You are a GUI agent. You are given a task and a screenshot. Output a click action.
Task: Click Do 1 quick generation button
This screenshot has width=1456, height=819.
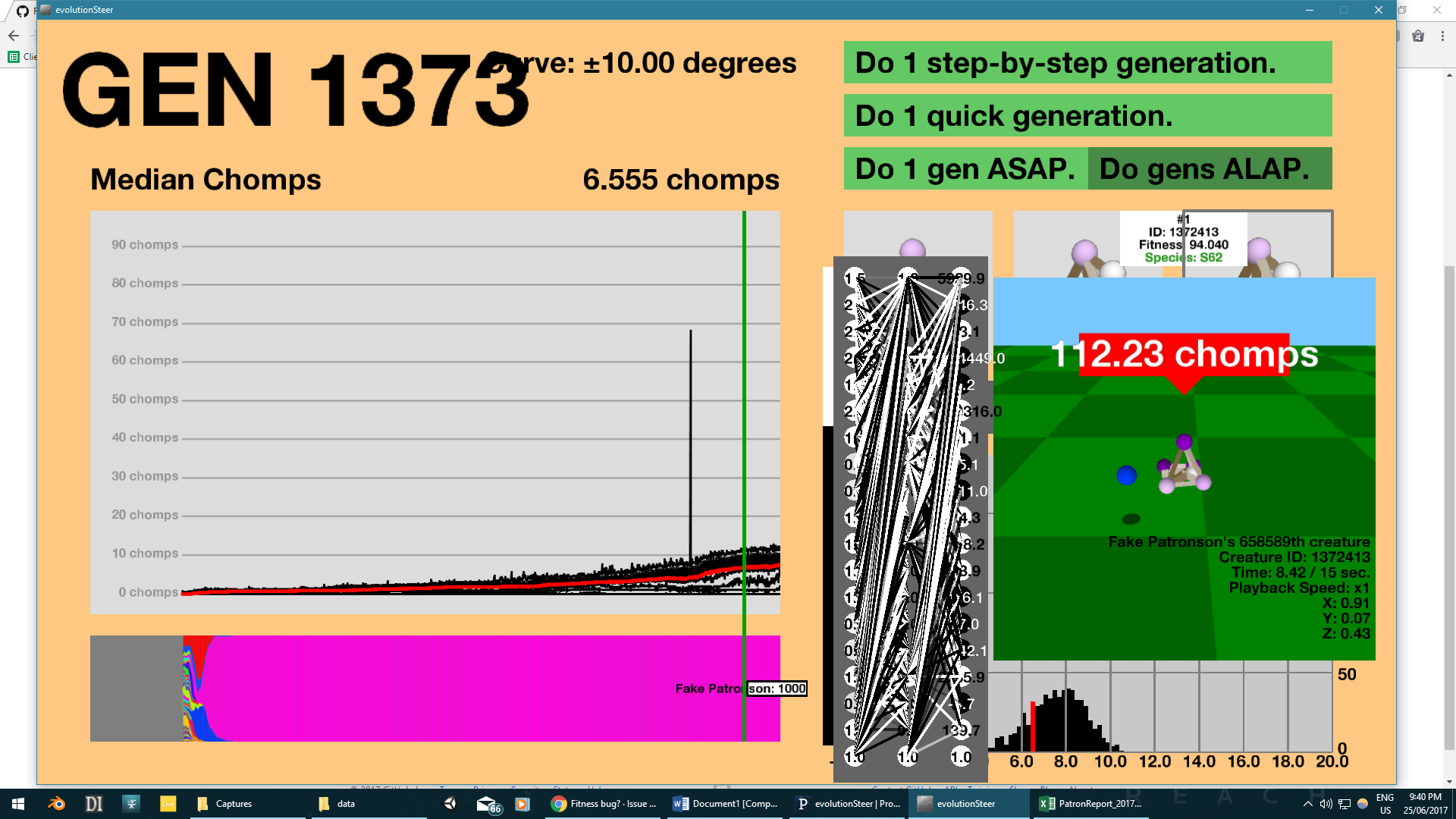pos(1087,116)
